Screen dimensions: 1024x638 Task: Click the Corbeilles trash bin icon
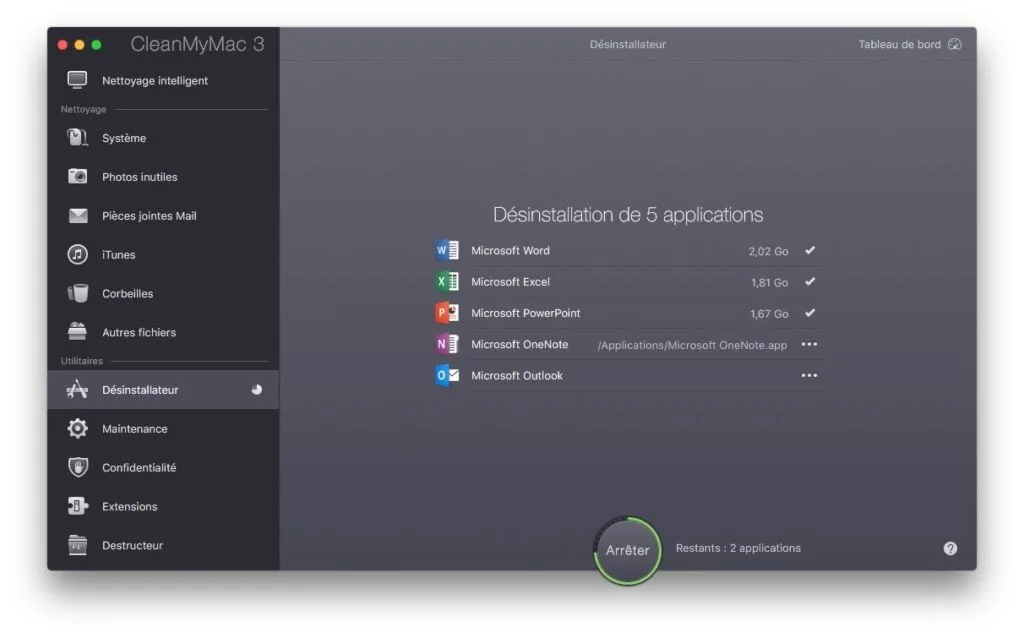[x=78, y=293]
